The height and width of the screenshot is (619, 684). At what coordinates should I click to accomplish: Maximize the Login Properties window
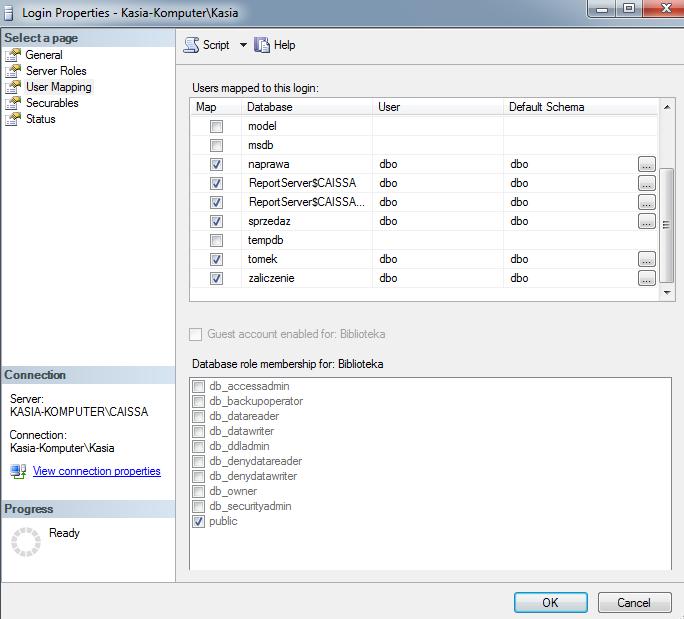pyautogui.click(x=629, y=8)
